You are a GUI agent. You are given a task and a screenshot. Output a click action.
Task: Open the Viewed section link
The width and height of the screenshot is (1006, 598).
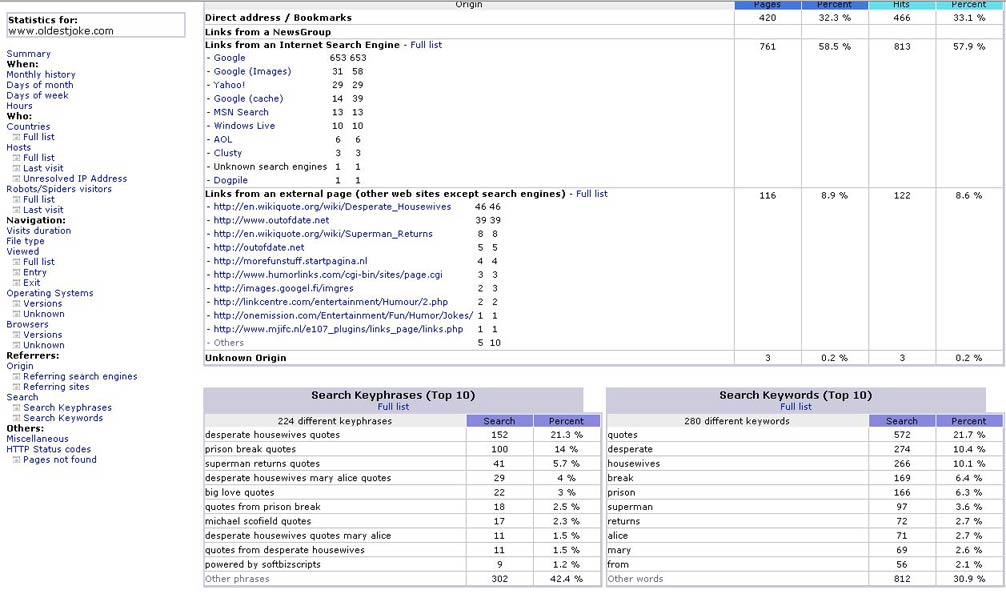(22, 252)
